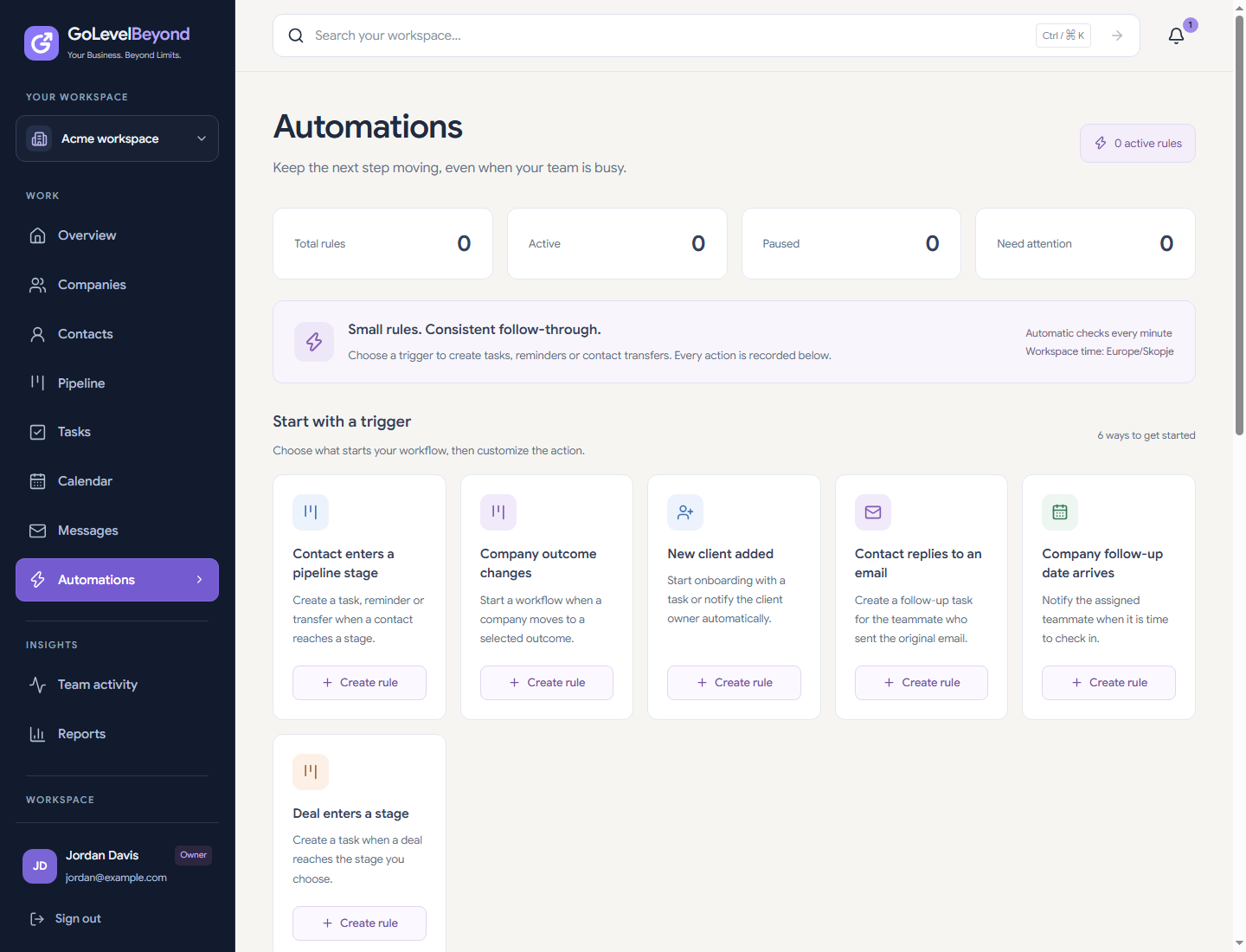Expand the Automations menu chevron
The image size is (1246, 952).
tap(200, 580)
